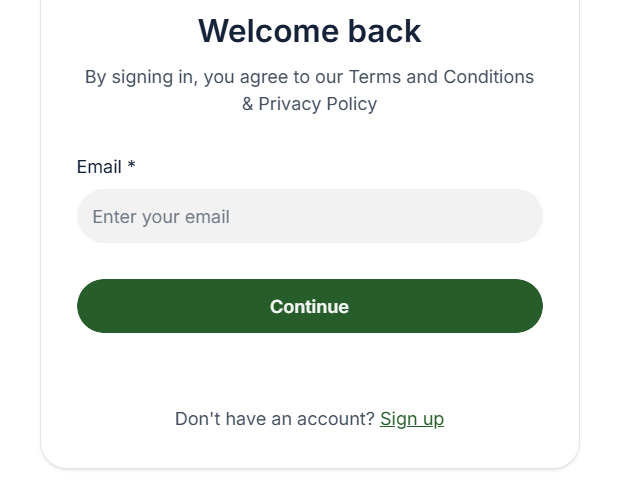Focus the Enter your email field
This screenshot has height=496, width=644.
[x=310, y=216]
